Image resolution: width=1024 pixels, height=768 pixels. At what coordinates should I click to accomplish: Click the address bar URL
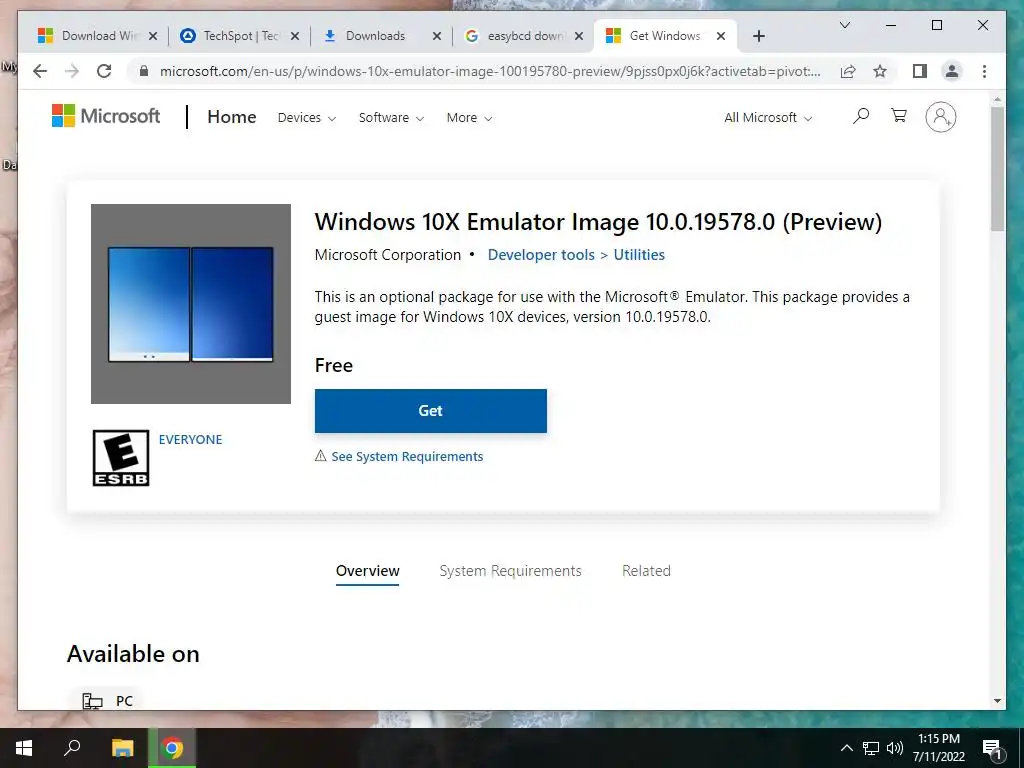[490, 71]
